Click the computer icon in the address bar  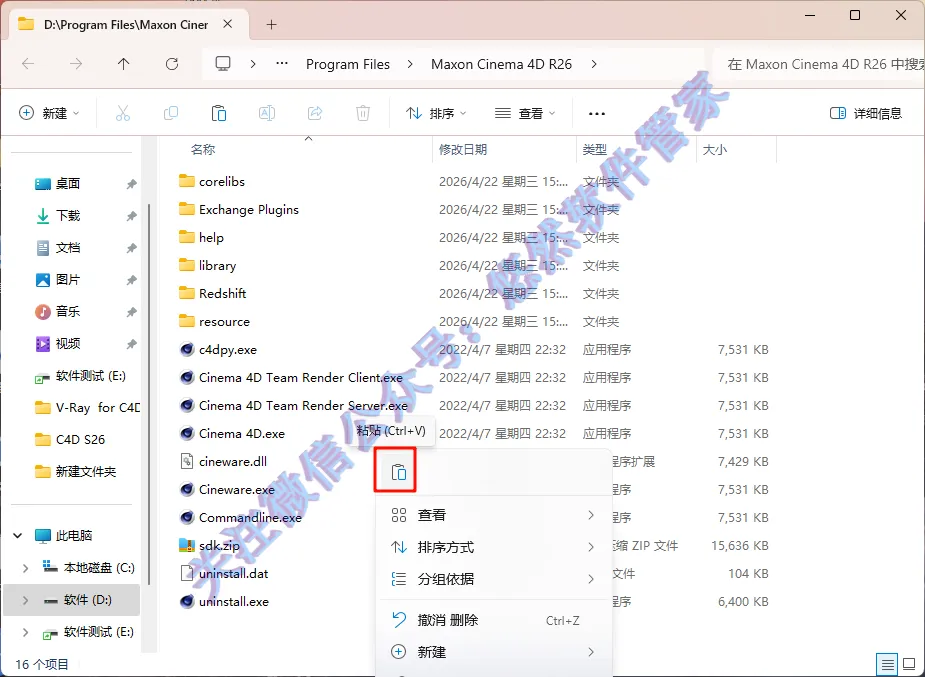222,64
